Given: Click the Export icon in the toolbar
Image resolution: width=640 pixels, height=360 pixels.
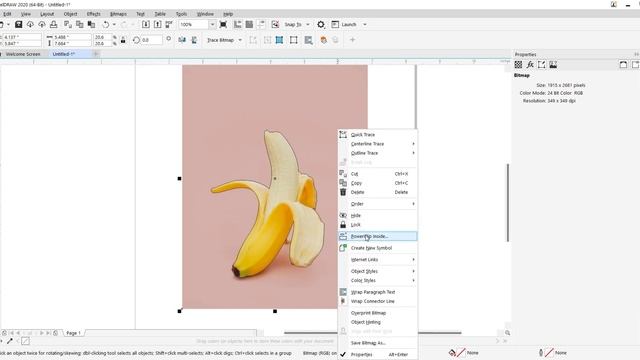Looking at the screenshot, I should (158, 24).
